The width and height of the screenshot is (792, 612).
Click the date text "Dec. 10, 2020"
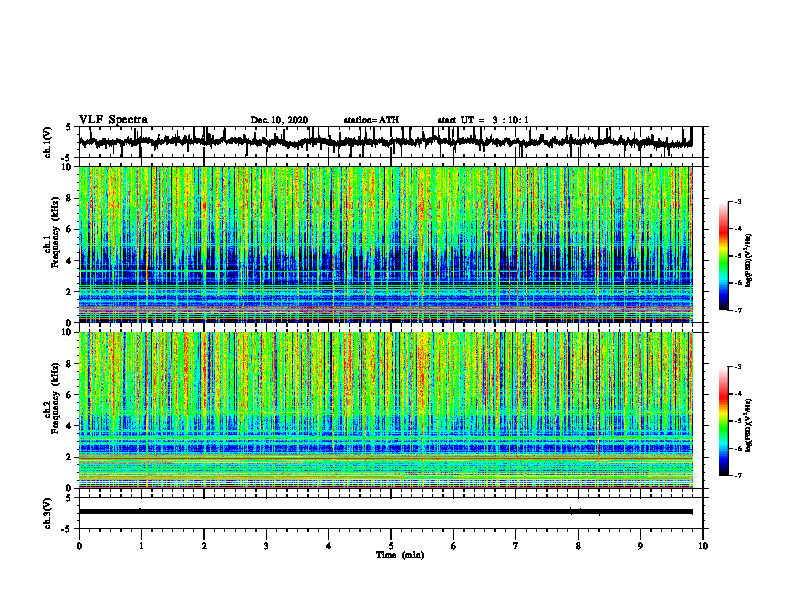click(279, 120)
